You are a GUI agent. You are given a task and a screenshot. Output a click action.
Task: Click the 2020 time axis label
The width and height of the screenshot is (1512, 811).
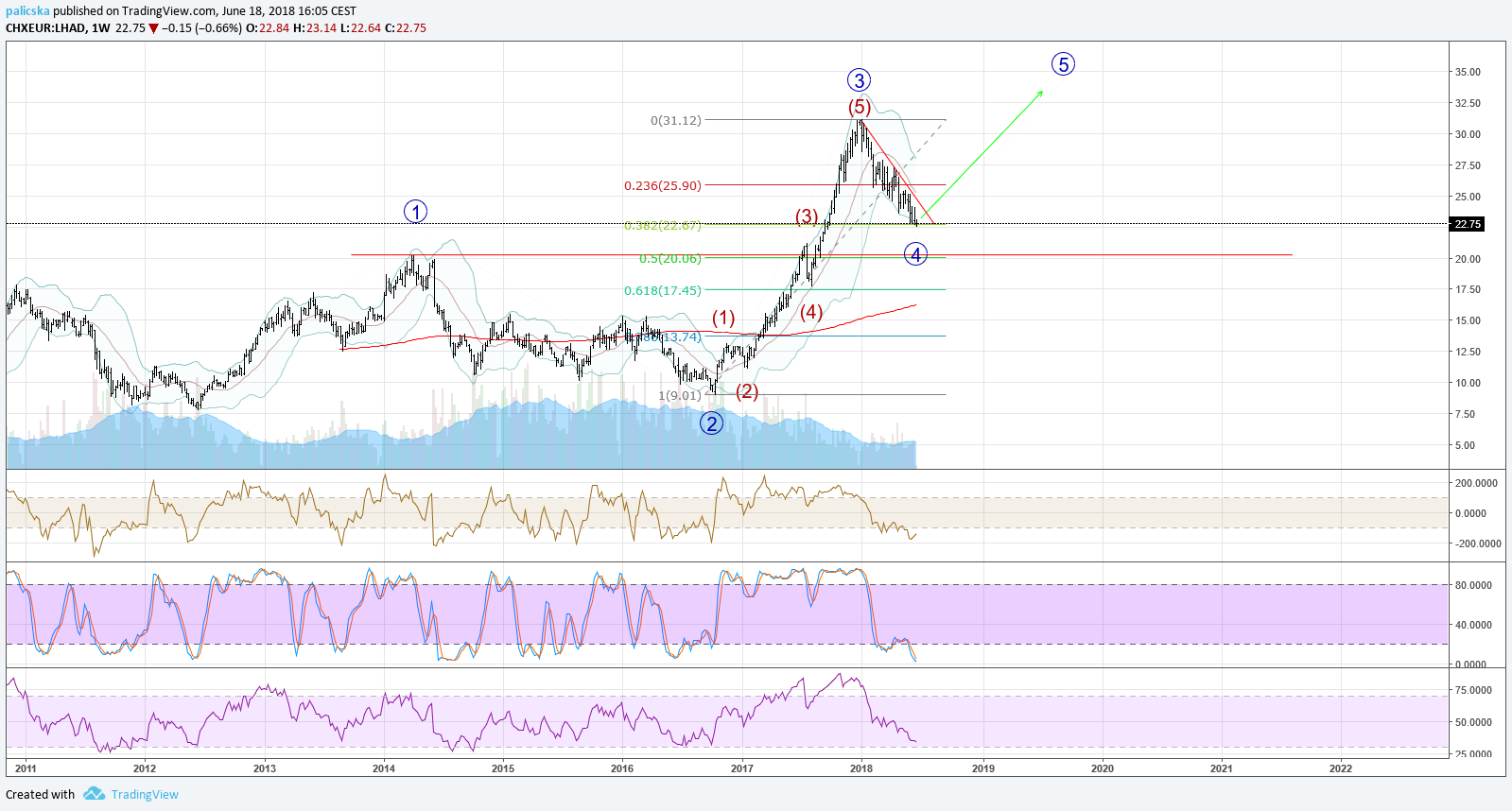pyautogui.click(x=1103, y=768)
